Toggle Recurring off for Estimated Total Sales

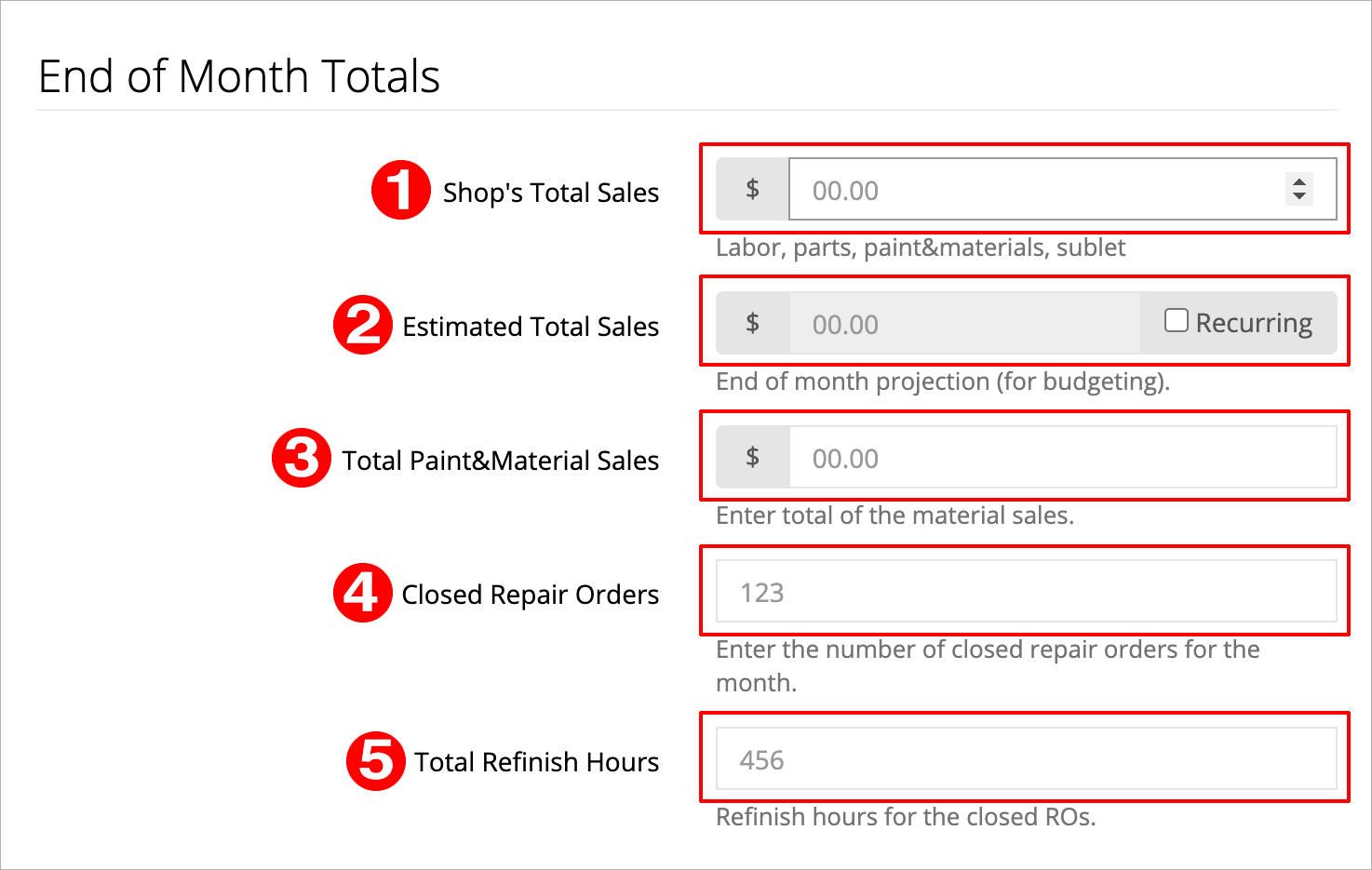pos(1176,319)
